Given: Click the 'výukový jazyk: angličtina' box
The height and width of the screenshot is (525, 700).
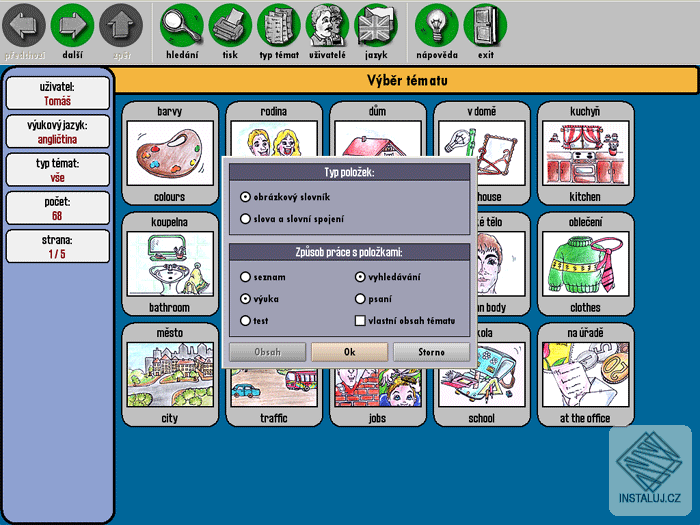Looking at the screenshot, I should (x=58, y=132).
